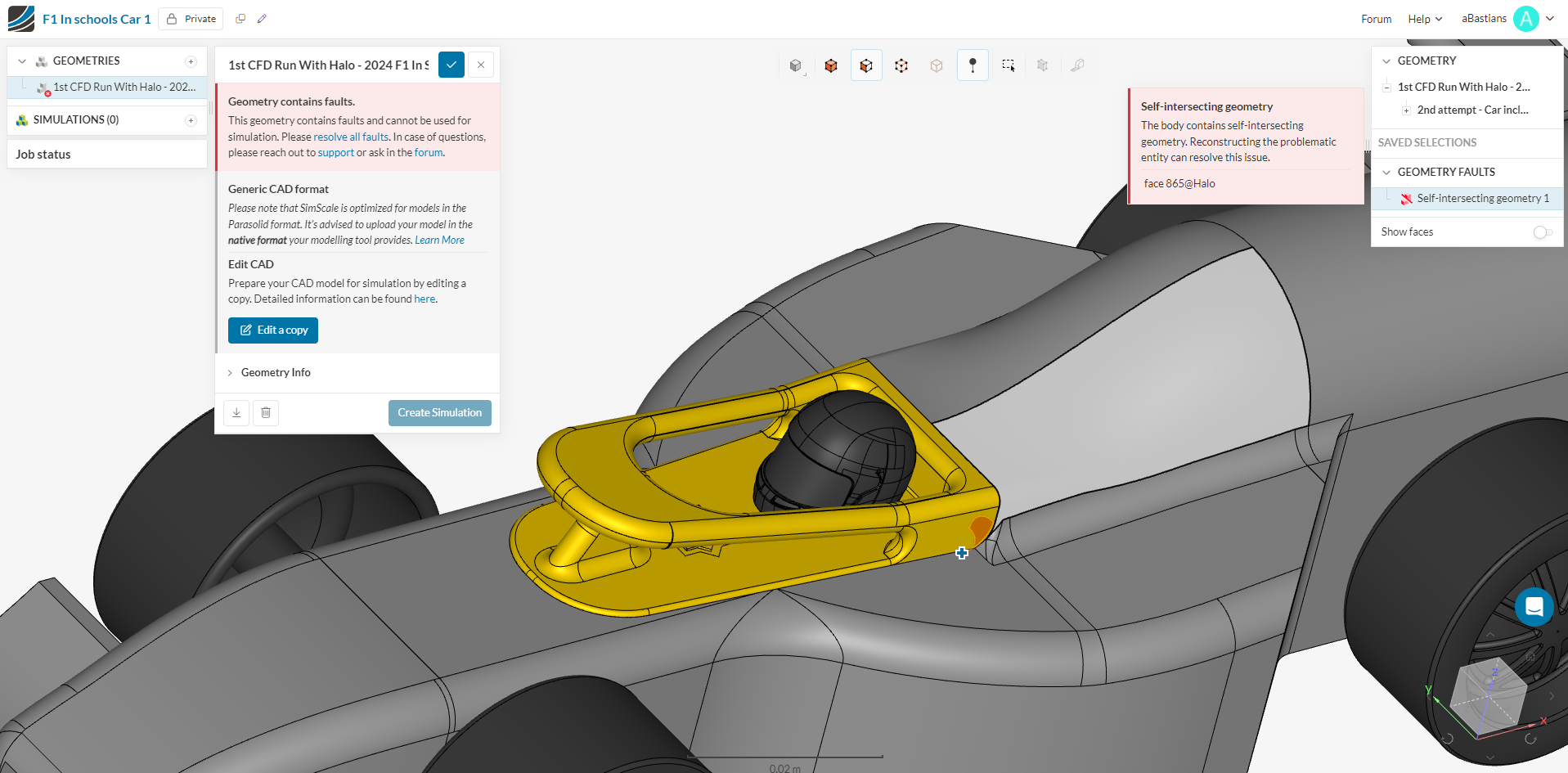Select the volume selection mode icon
This screenshot has height=773, width=1568.
(831, 65)
